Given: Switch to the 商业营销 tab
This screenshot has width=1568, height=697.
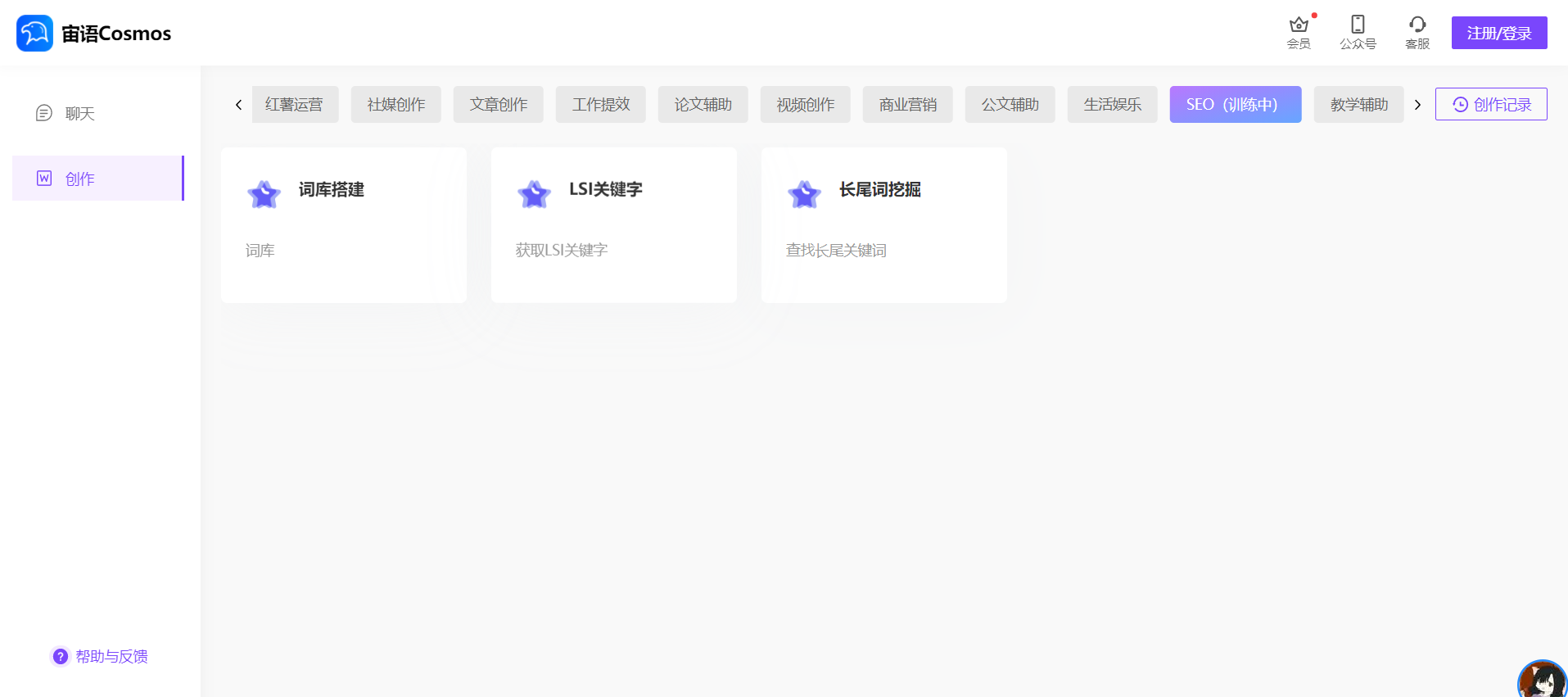Looking at the screenshot, I should click(x=908, y=105).
